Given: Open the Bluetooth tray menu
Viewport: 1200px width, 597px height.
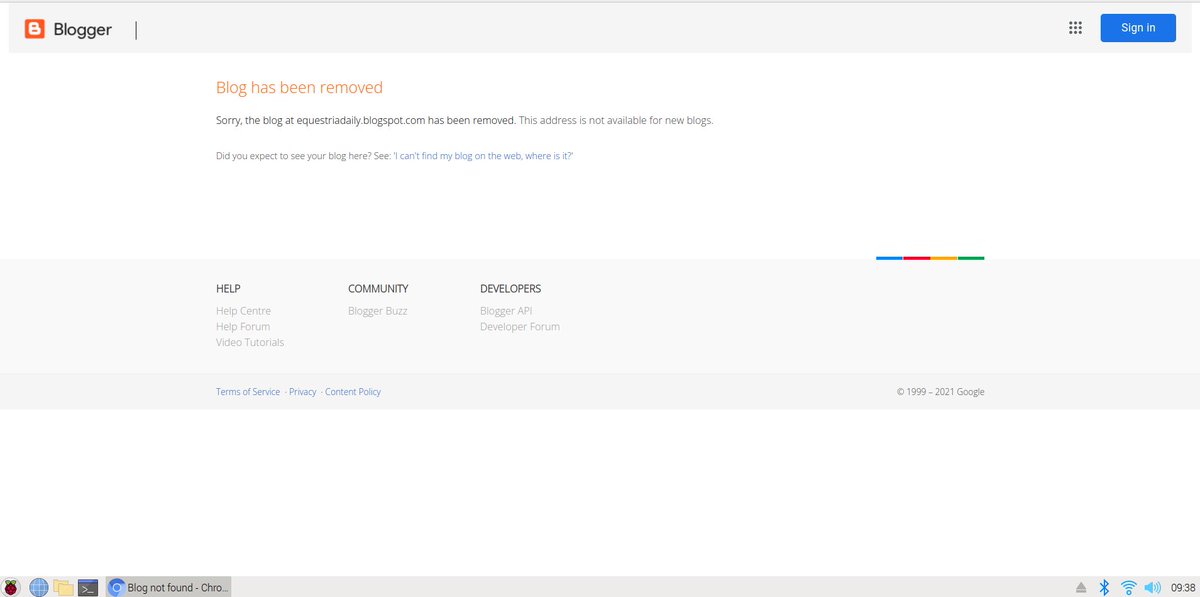Looking at the screenshot, I should pos(1105,588).
